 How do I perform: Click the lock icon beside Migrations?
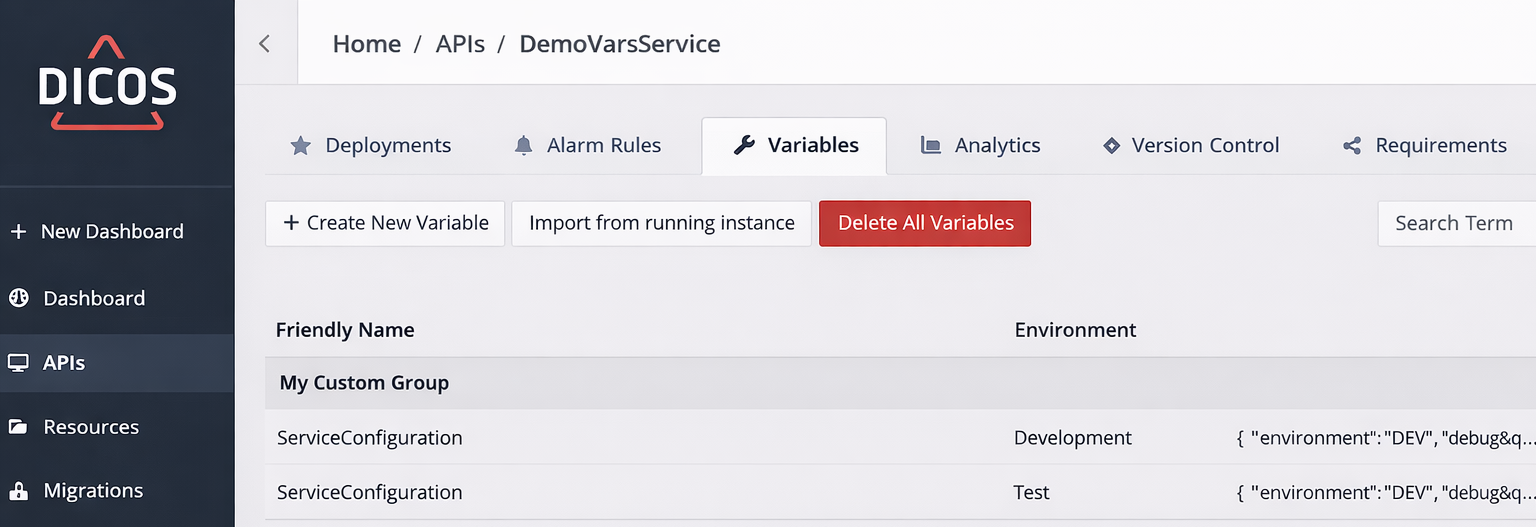point(18,491)
